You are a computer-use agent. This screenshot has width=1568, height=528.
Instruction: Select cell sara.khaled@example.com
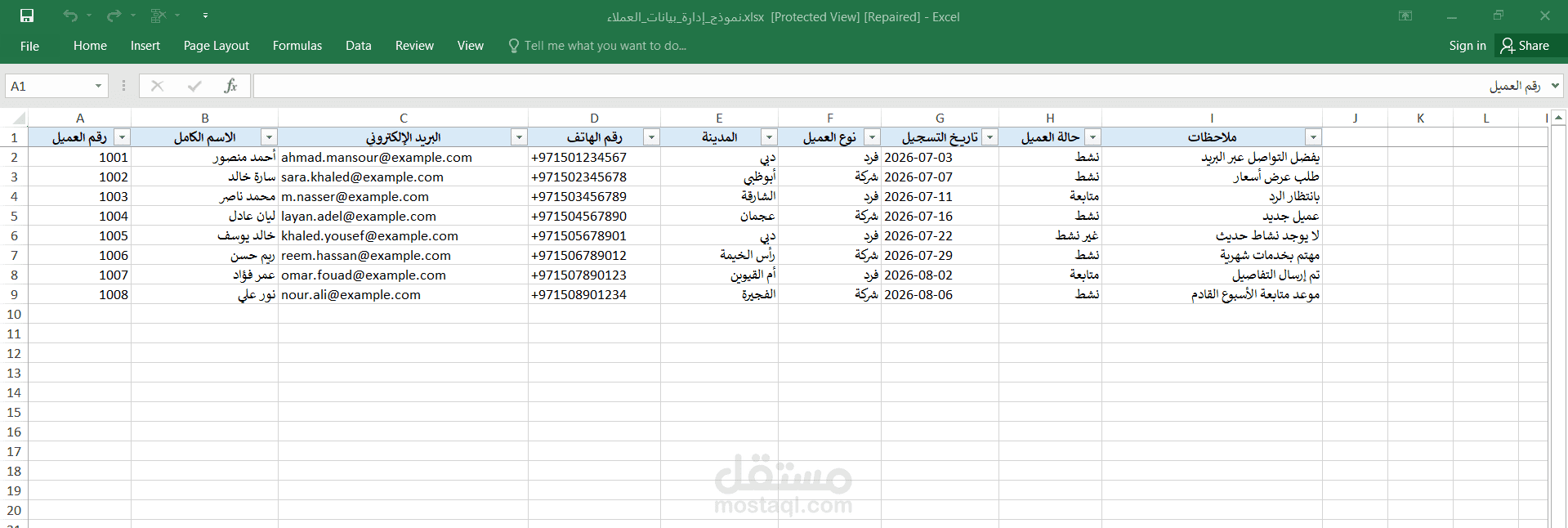pyautogui.click(x=404, y=177)
